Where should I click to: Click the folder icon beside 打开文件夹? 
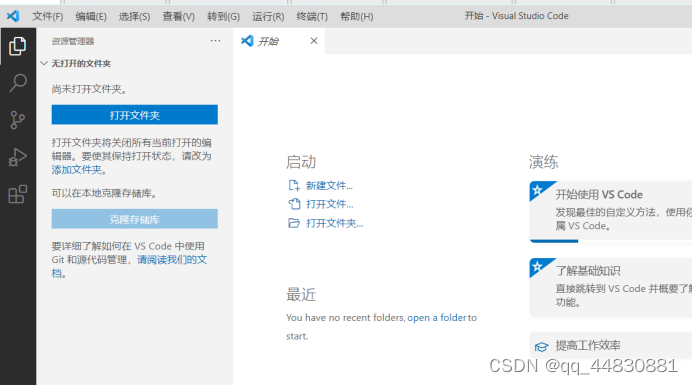pos(294,223)
